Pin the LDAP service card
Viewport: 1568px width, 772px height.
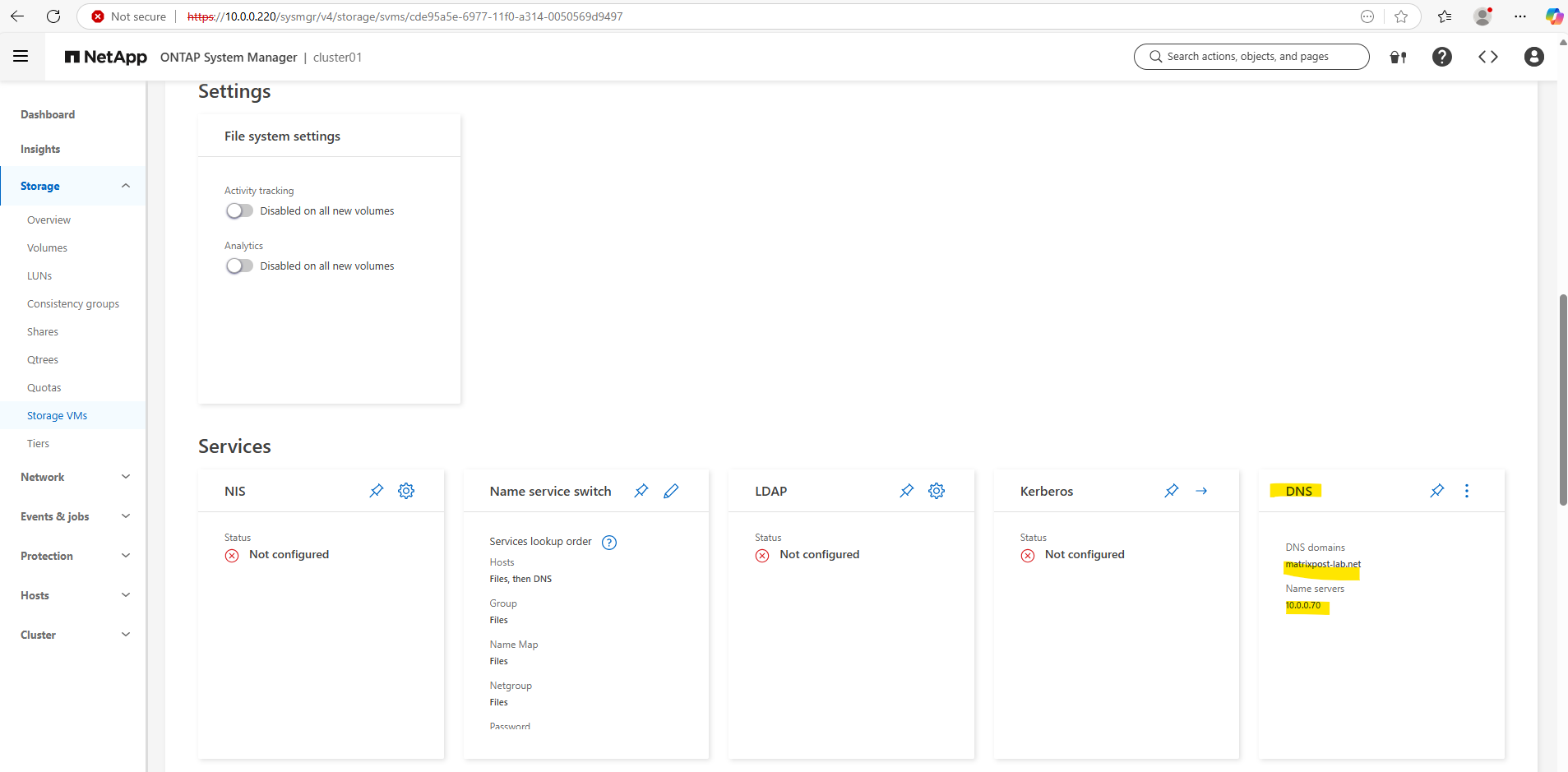coord(906,491)
